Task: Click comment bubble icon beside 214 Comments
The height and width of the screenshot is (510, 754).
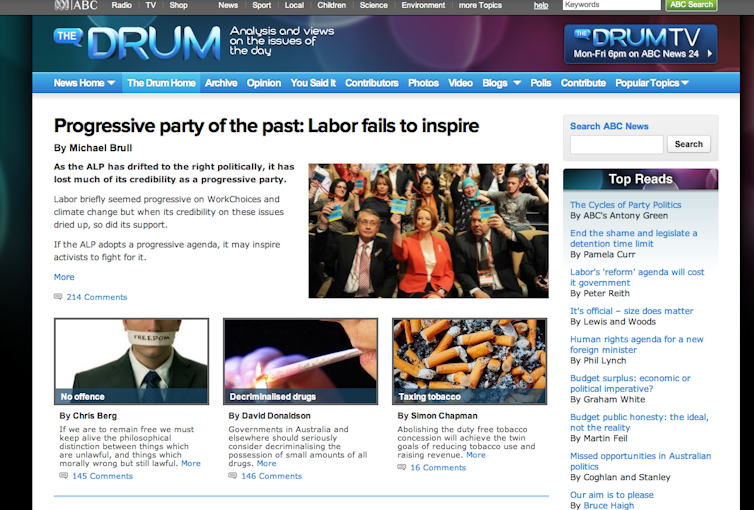Action: tap(58, 297)
